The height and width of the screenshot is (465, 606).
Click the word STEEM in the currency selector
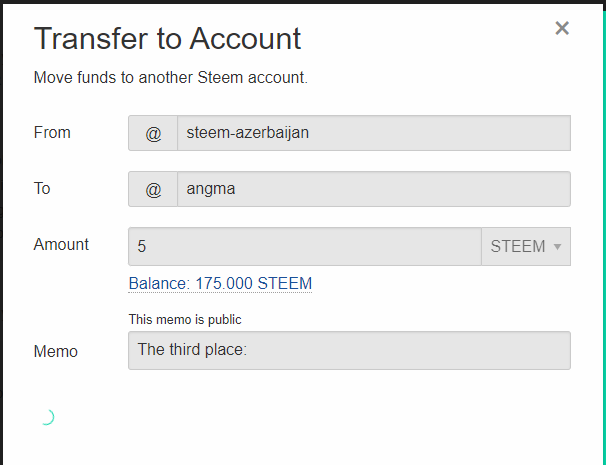coord(518,247)
